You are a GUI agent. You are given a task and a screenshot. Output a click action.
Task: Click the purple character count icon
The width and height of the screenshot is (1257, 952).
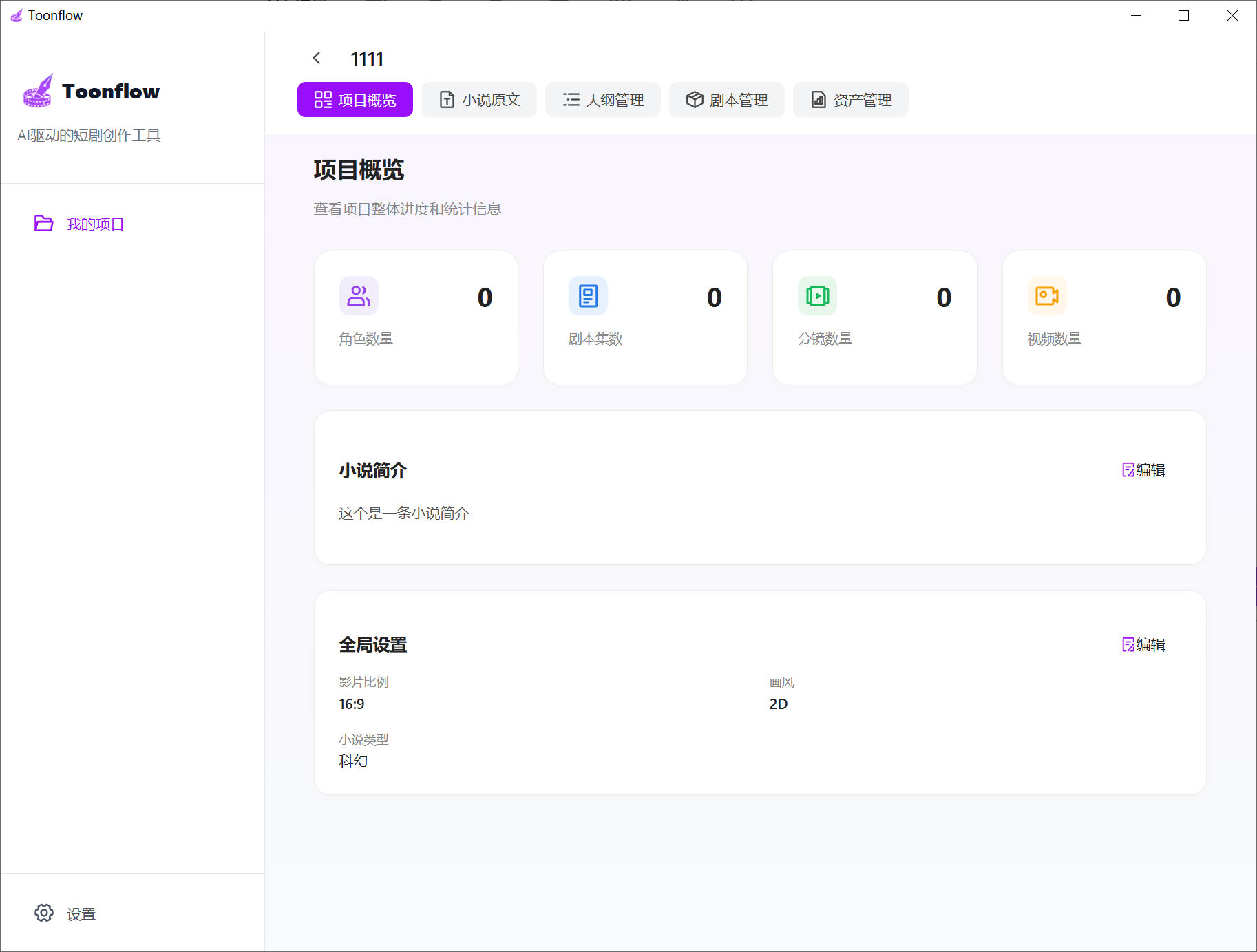[359, 296]
